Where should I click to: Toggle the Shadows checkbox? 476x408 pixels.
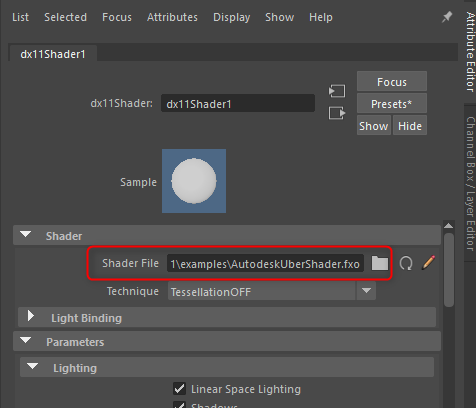179,405
